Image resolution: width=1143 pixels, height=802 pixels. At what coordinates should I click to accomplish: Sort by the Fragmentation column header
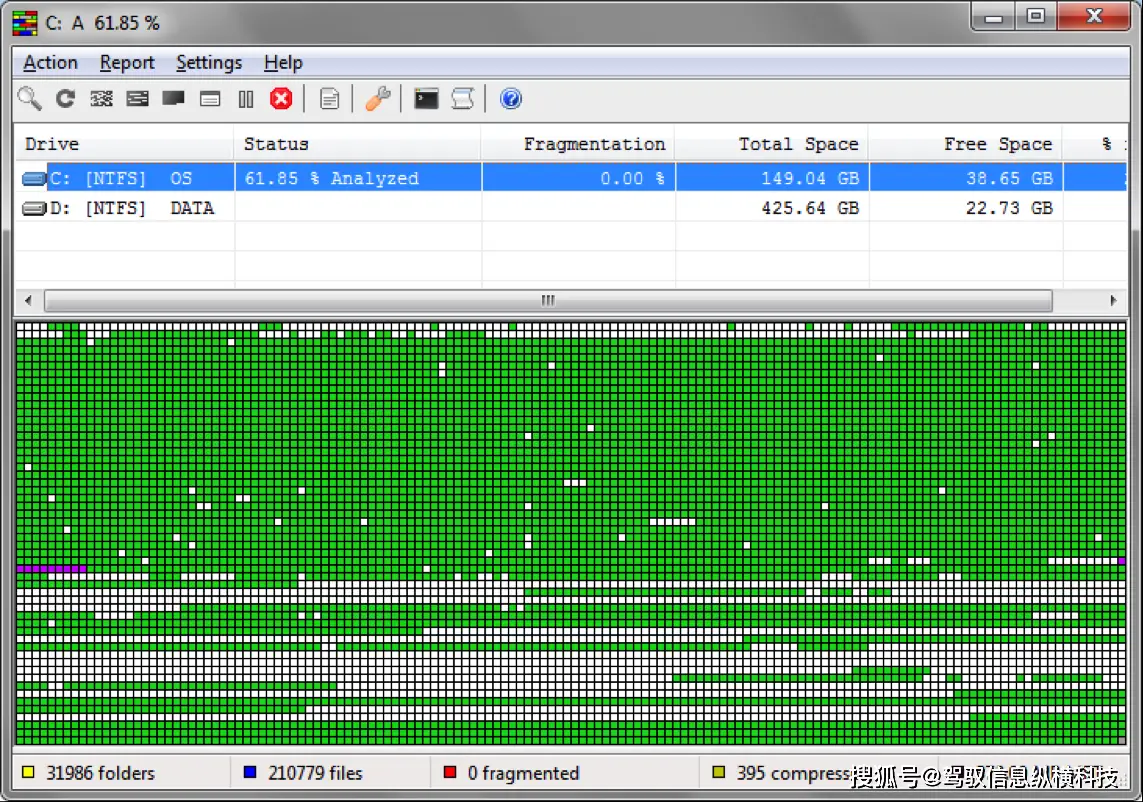593,144
